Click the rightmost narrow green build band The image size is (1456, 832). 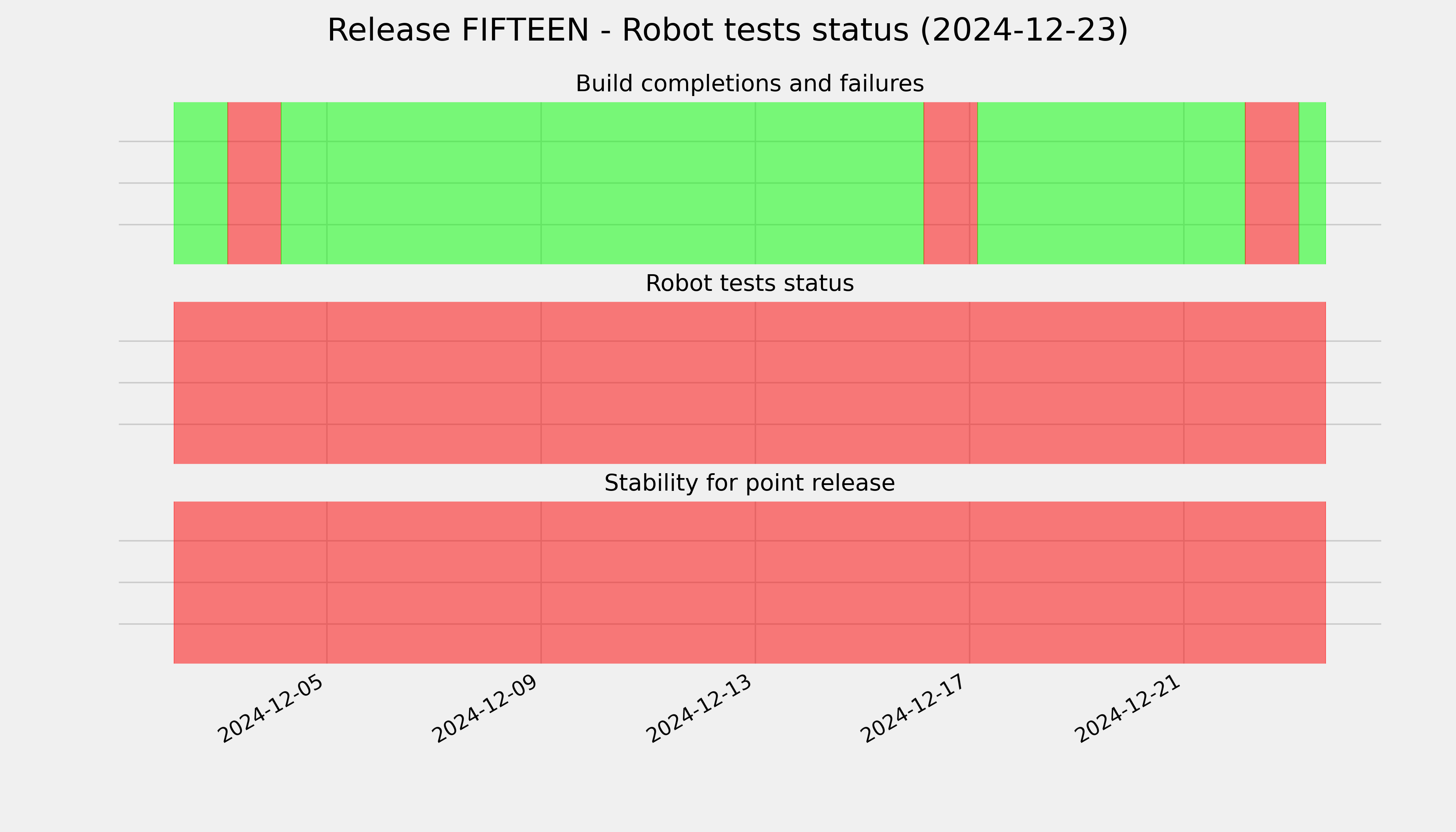1312,183
